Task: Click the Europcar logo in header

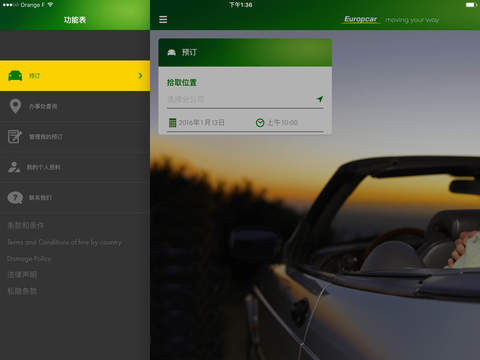Action: tap(361, 19)
